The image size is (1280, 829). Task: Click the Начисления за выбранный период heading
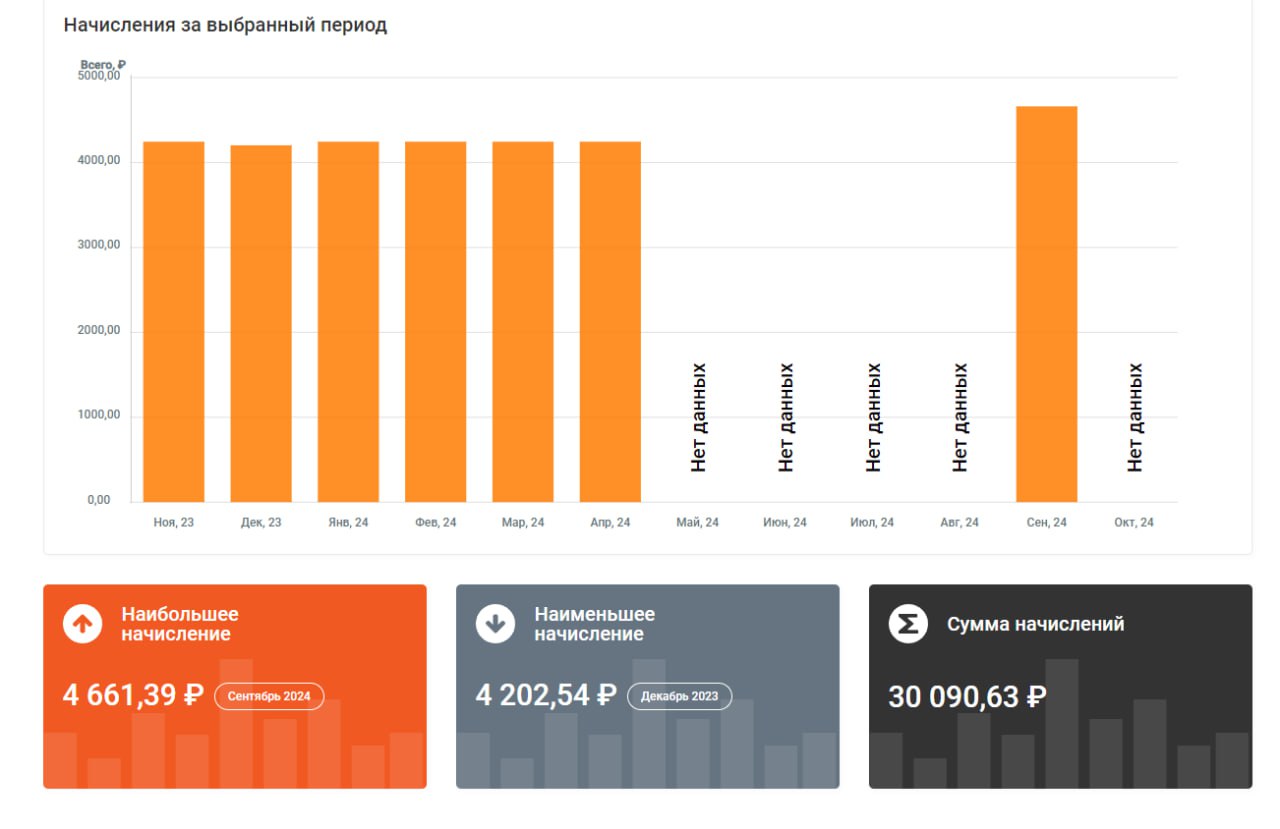point(225,26)
